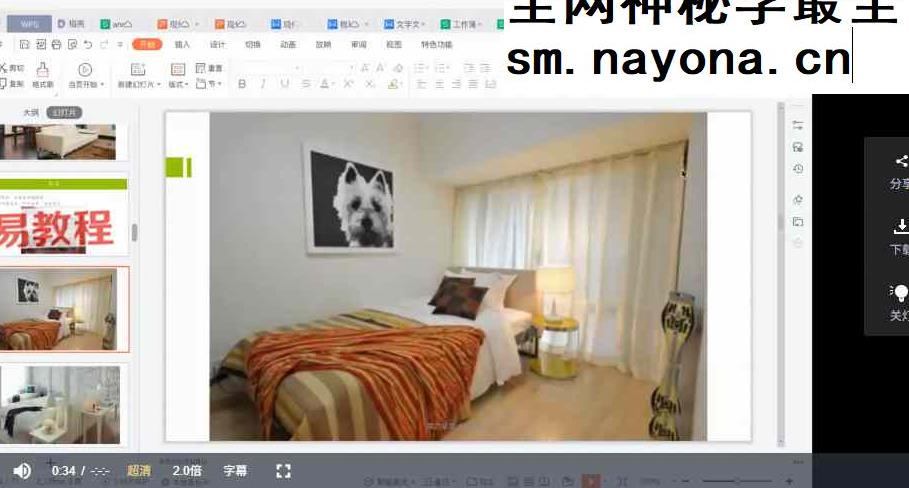Open the 视图 ribbon tab
The width and height of the screenshot is (909, 488).
pyautogui.click(x=394, y=44)
